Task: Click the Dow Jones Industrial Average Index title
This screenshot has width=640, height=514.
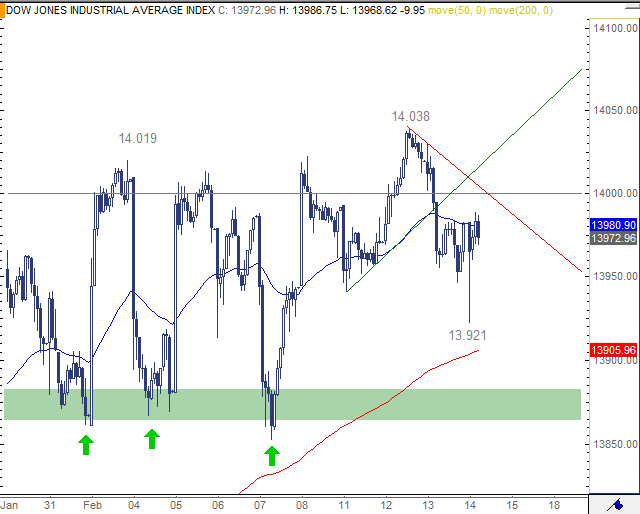Action: tap(100, 10)
